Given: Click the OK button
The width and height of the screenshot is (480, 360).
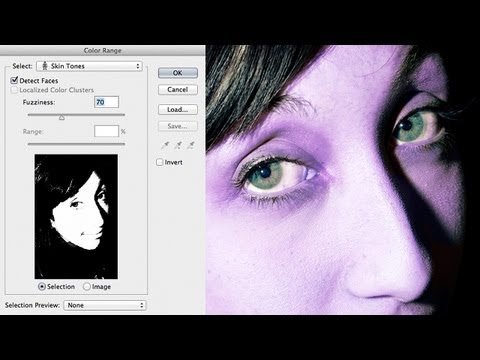Looking at the screenshot, I should coord(178,73).
